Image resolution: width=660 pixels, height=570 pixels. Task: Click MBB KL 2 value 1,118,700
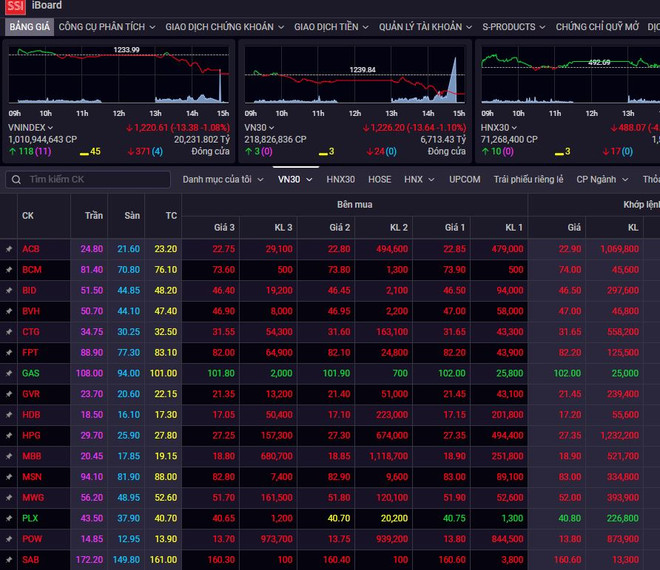tap(389, 456)
